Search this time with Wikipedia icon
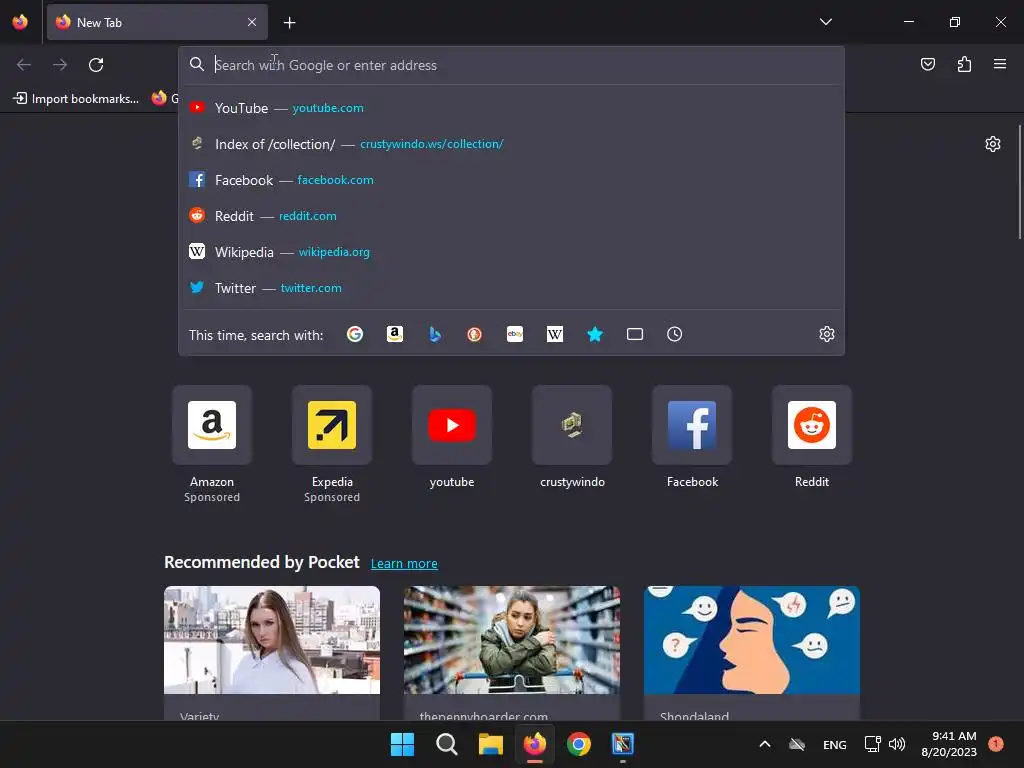Screen dimensions: 1024x768 [x=554, y=334]
